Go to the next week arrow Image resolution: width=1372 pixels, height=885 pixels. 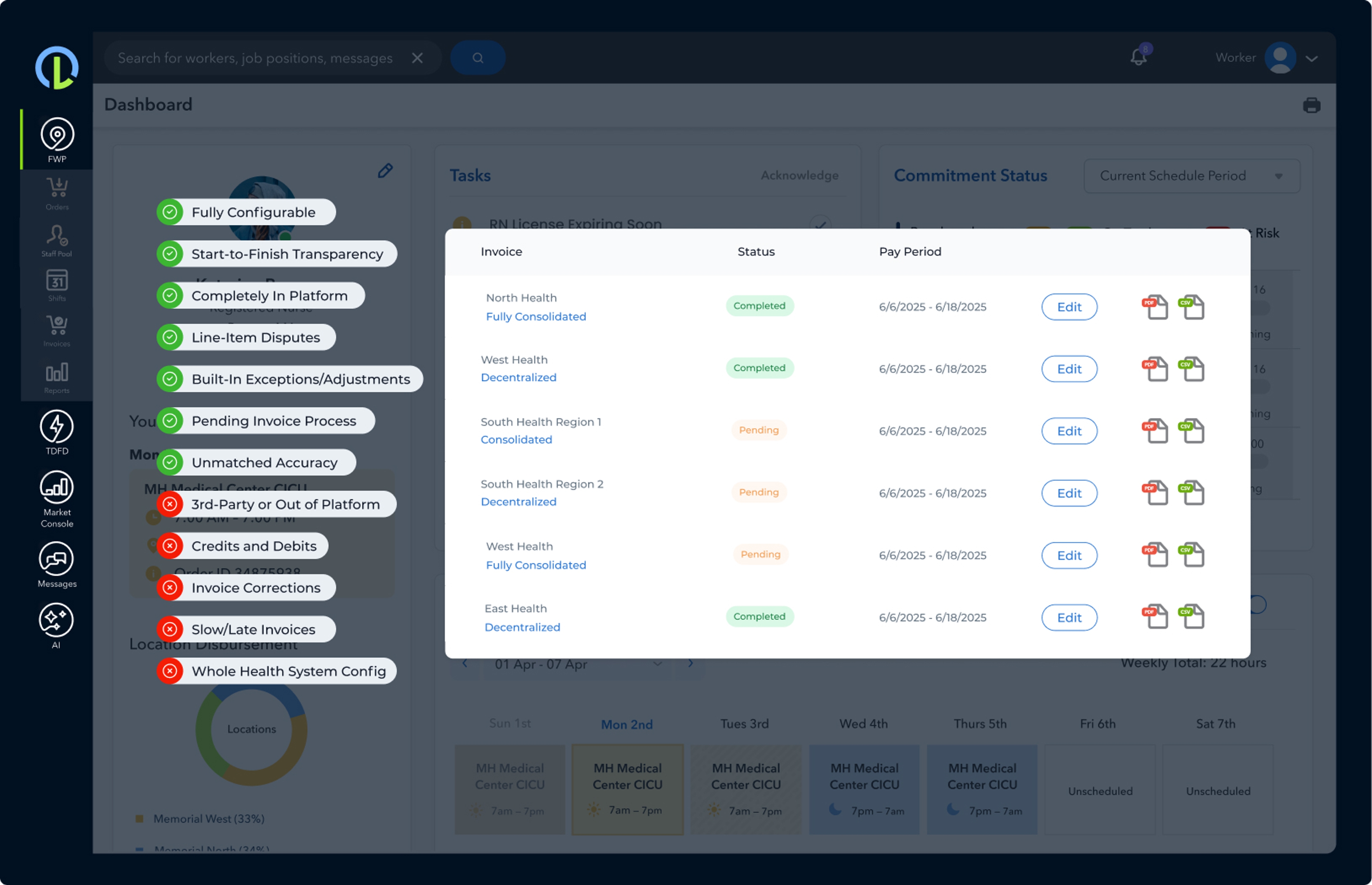(691, 663)
